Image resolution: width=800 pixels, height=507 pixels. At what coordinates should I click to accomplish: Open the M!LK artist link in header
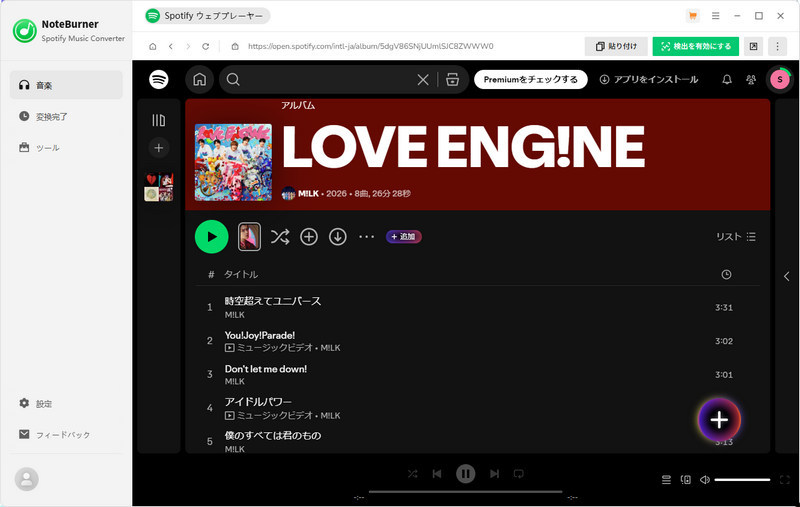[308, 193]
